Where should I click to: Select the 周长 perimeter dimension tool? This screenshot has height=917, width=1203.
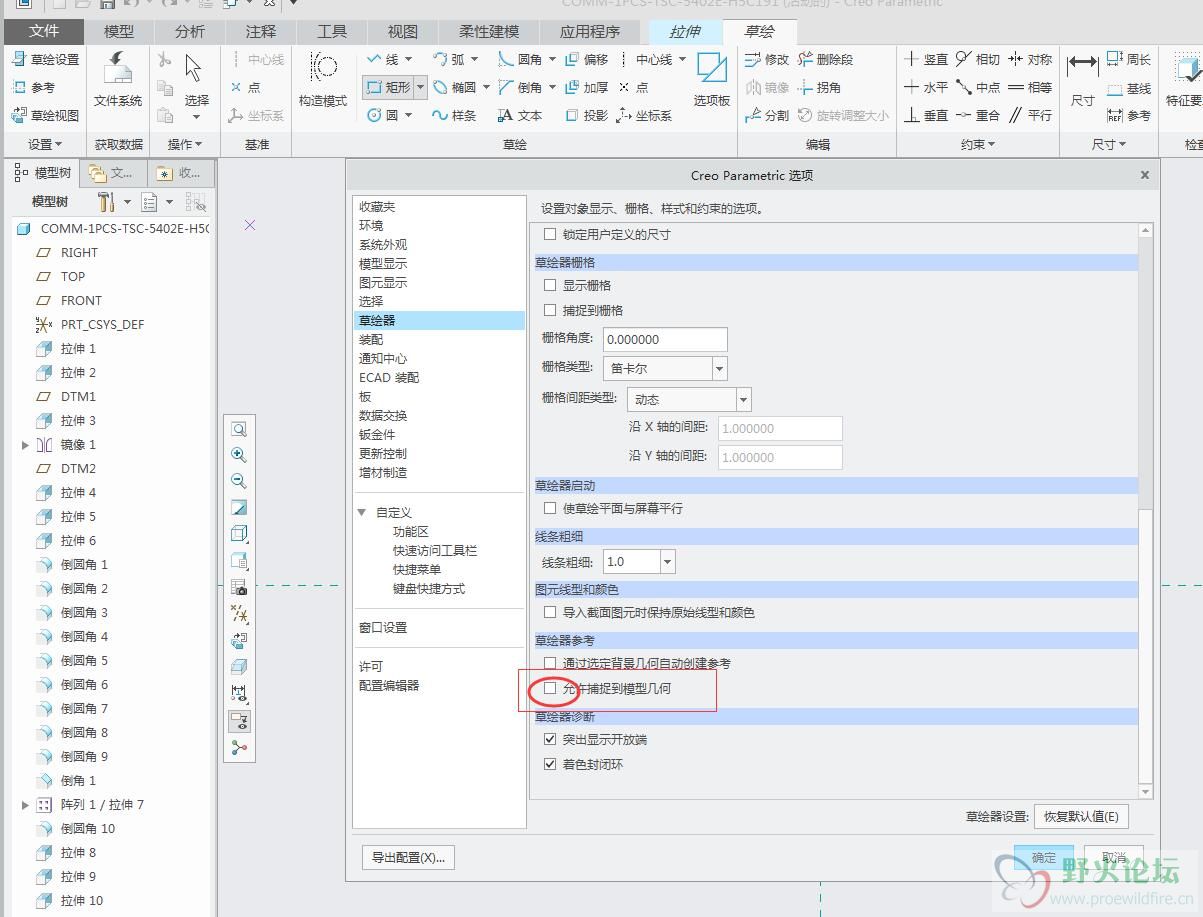(1129, 60)
